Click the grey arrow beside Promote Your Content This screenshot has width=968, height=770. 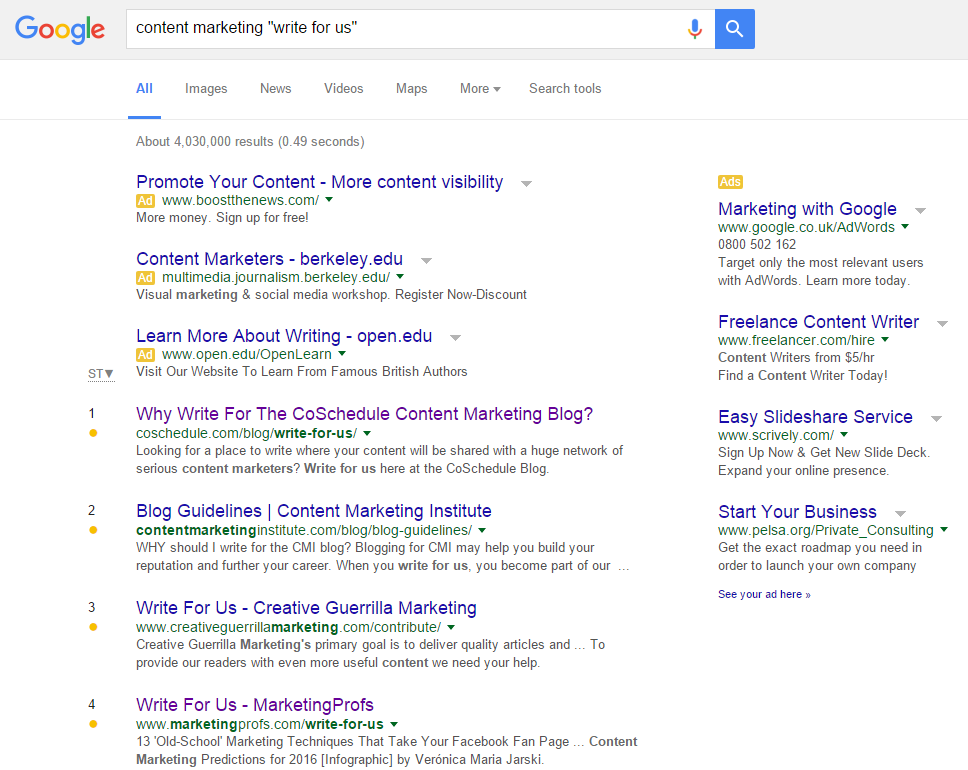526,183
